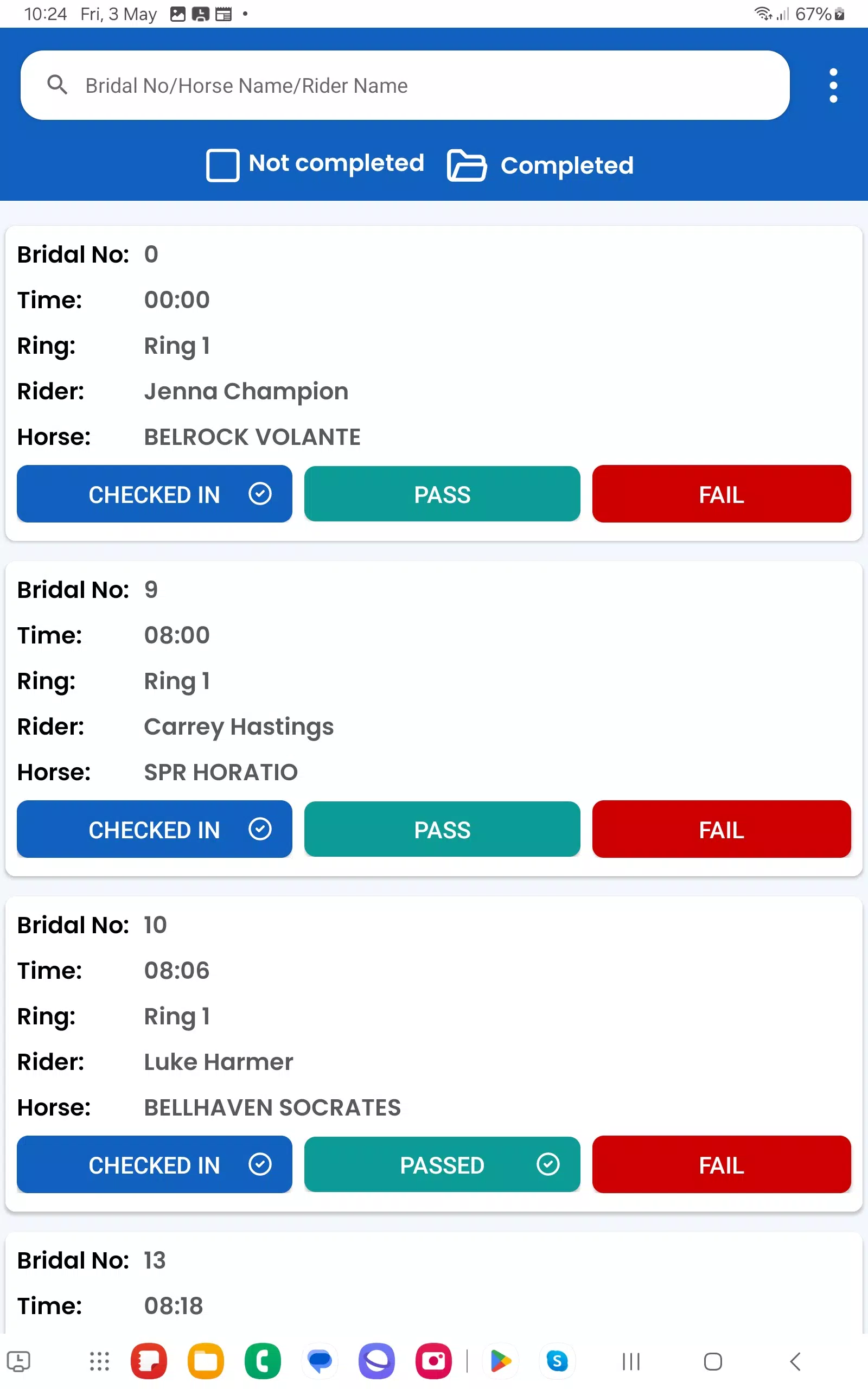Launch Skype from the dock

coord(557,1361)
